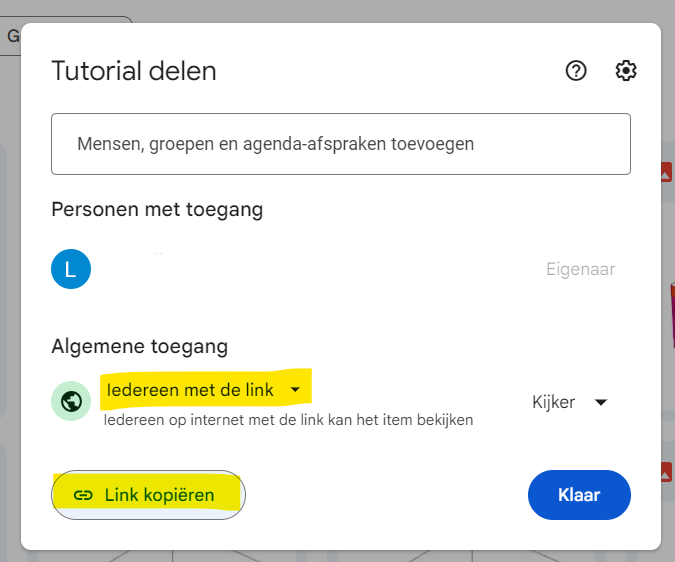This screenshot has height=562, width=675.
Task: Click upper red file icon at right edge
Action: 666,174
